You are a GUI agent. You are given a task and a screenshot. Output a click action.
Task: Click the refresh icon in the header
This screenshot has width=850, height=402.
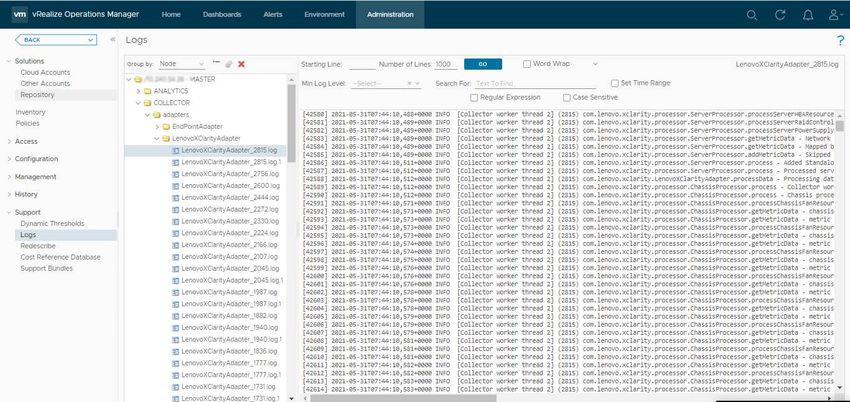[780, 15]
